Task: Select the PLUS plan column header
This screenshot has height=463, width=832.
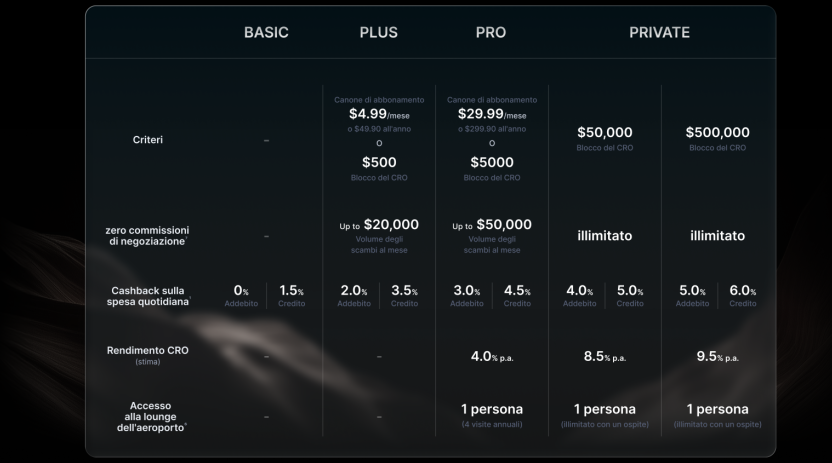Action: (x=378, y=32)
